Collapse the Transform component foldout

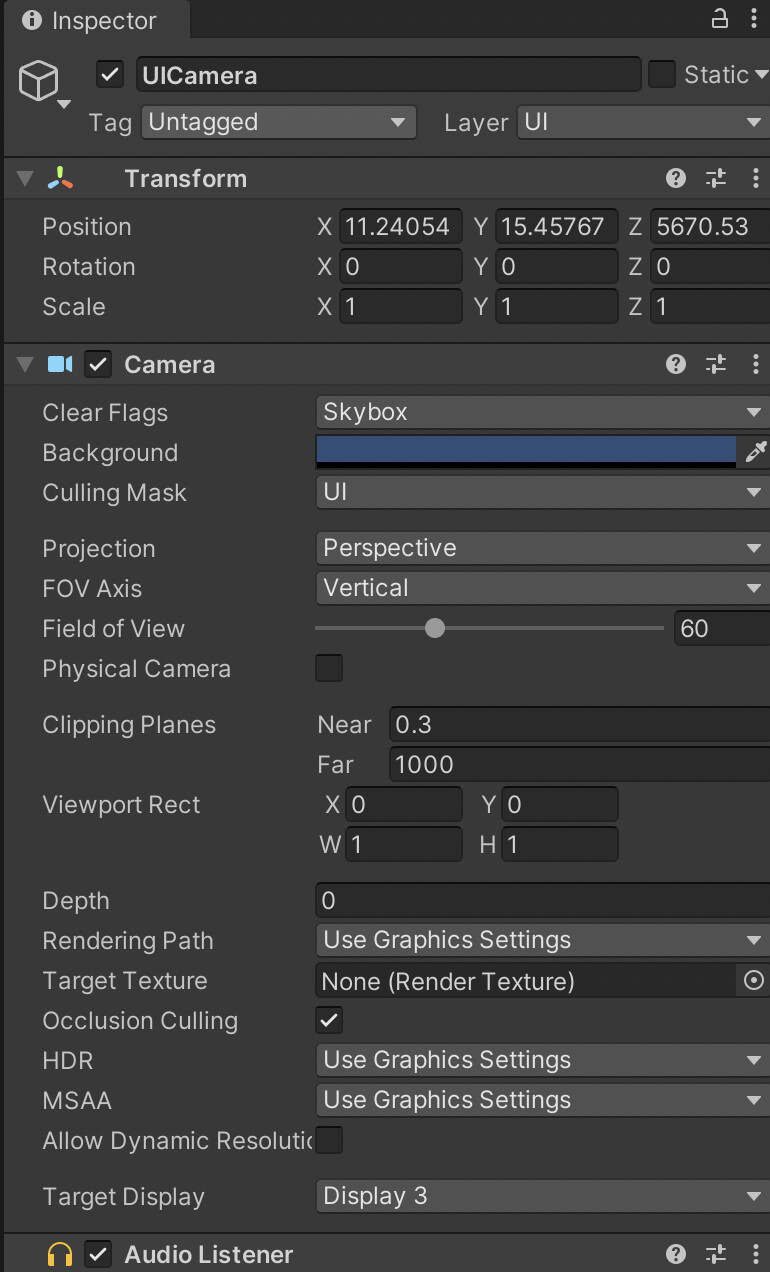tap(25, 179)
